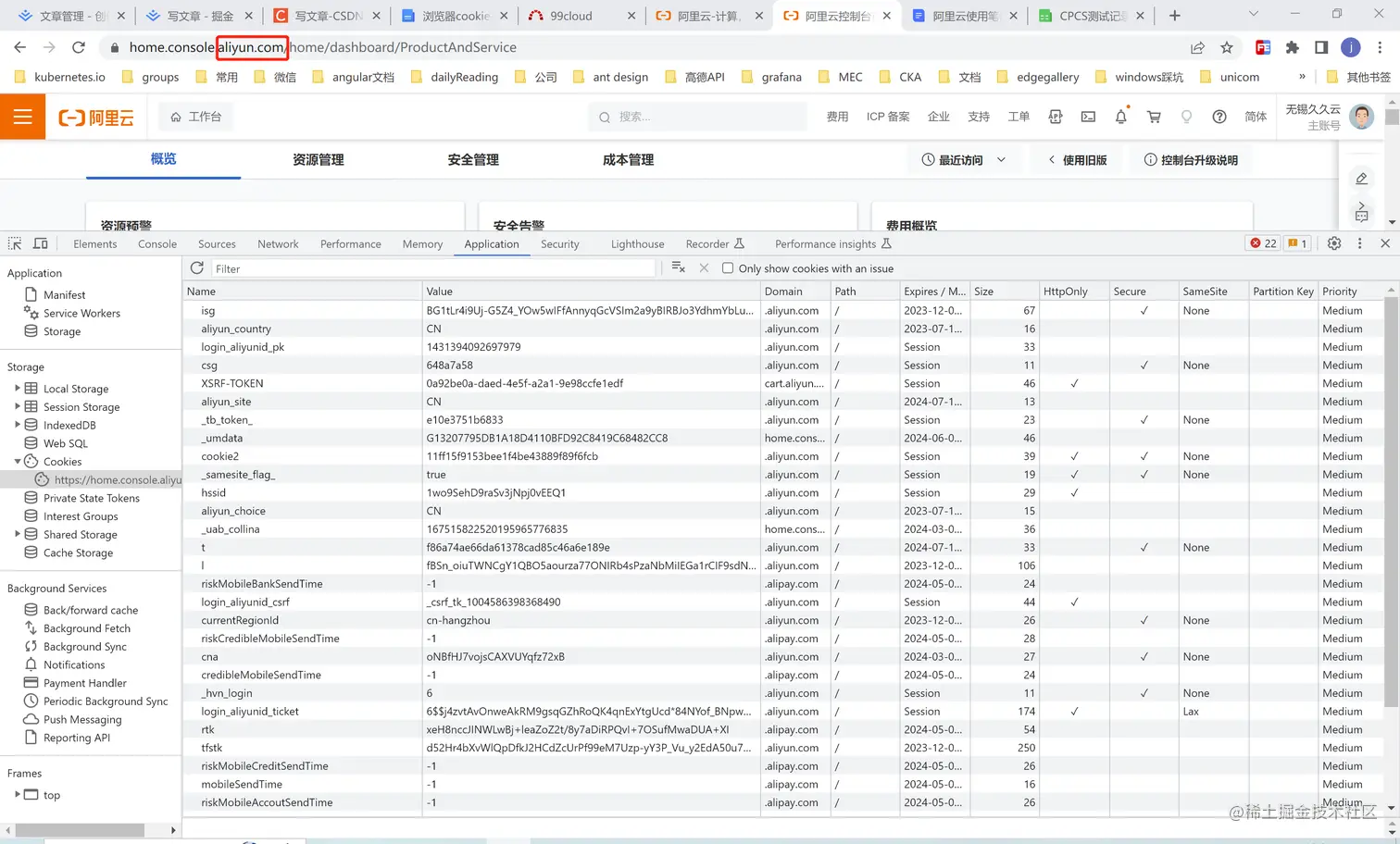Switch to the 资源管理 tab
This screenshot has height=844, width=1400.
pos(319,160)
